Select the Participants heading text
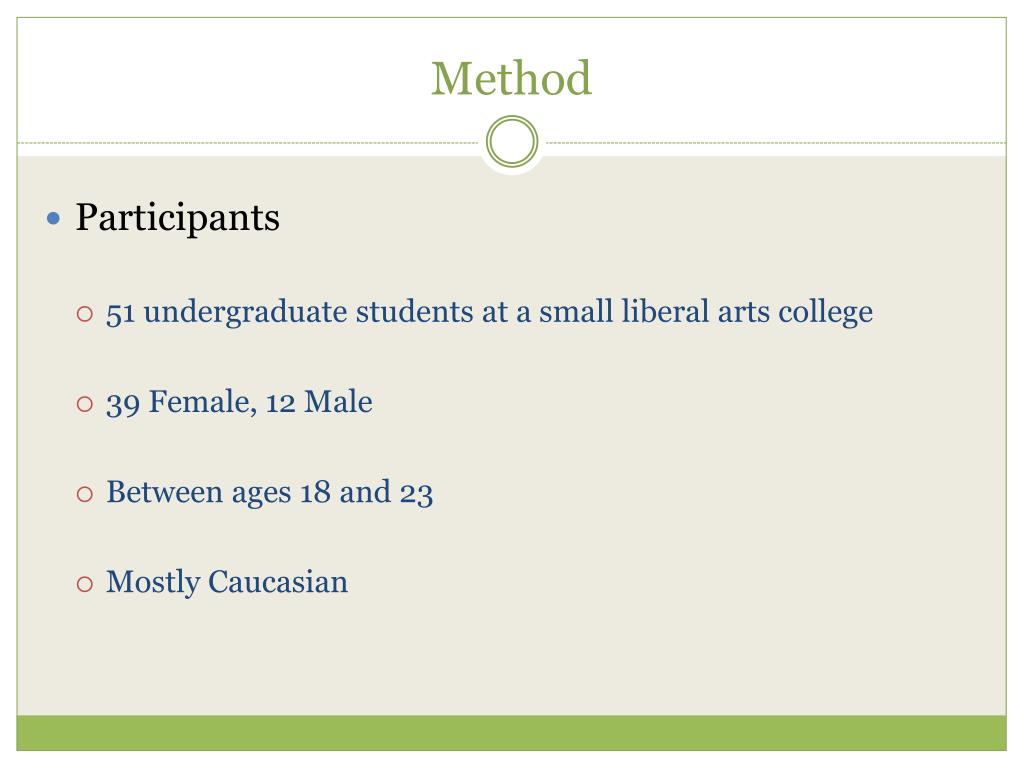The image size is (1024, 768). 178,217
